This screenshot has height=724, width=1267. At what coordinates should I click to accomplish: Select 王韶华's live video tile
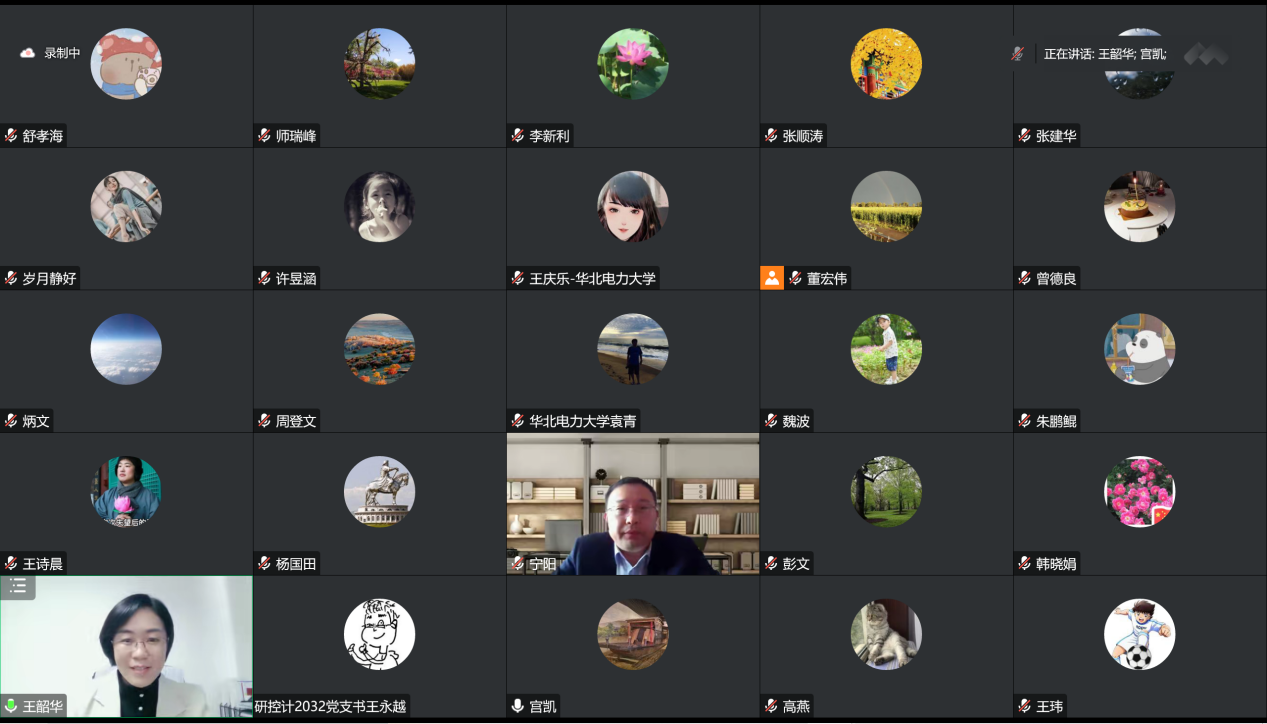click(x=126, y=646)
